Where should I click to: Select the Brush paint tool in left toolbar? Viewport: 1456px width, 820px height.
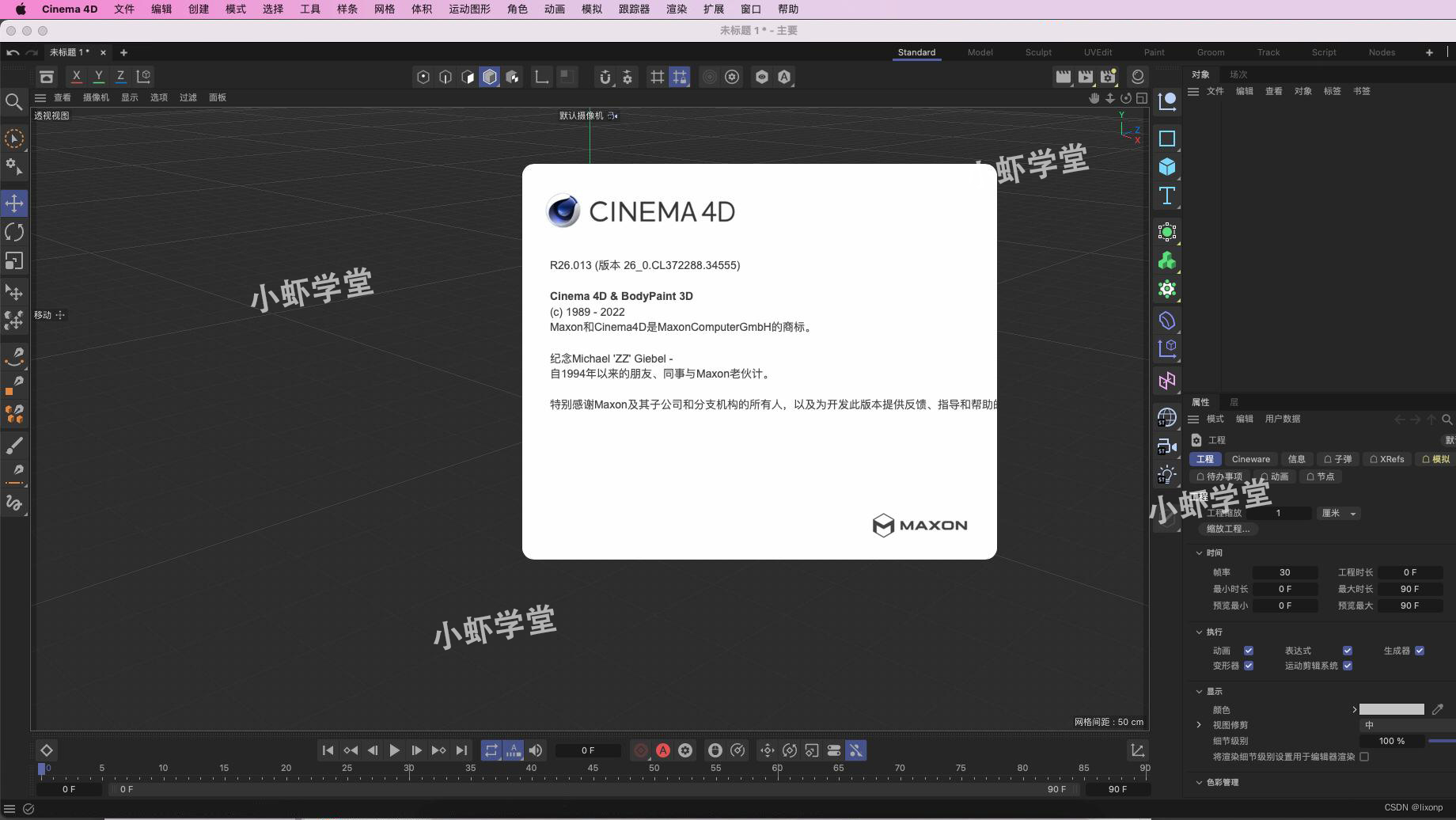point(14,445)
